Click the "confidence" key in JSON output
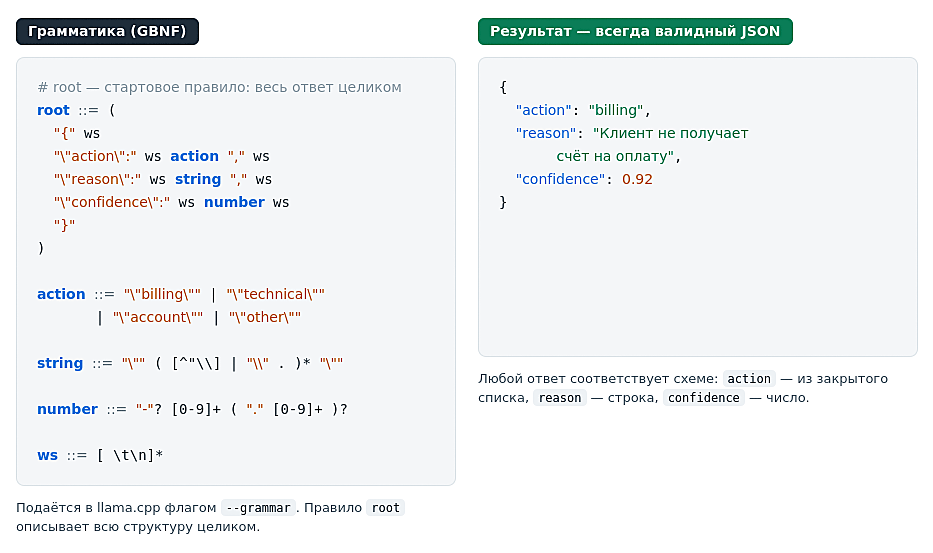The height and width of the screenshot is (553, 933). tap(560, 179)
